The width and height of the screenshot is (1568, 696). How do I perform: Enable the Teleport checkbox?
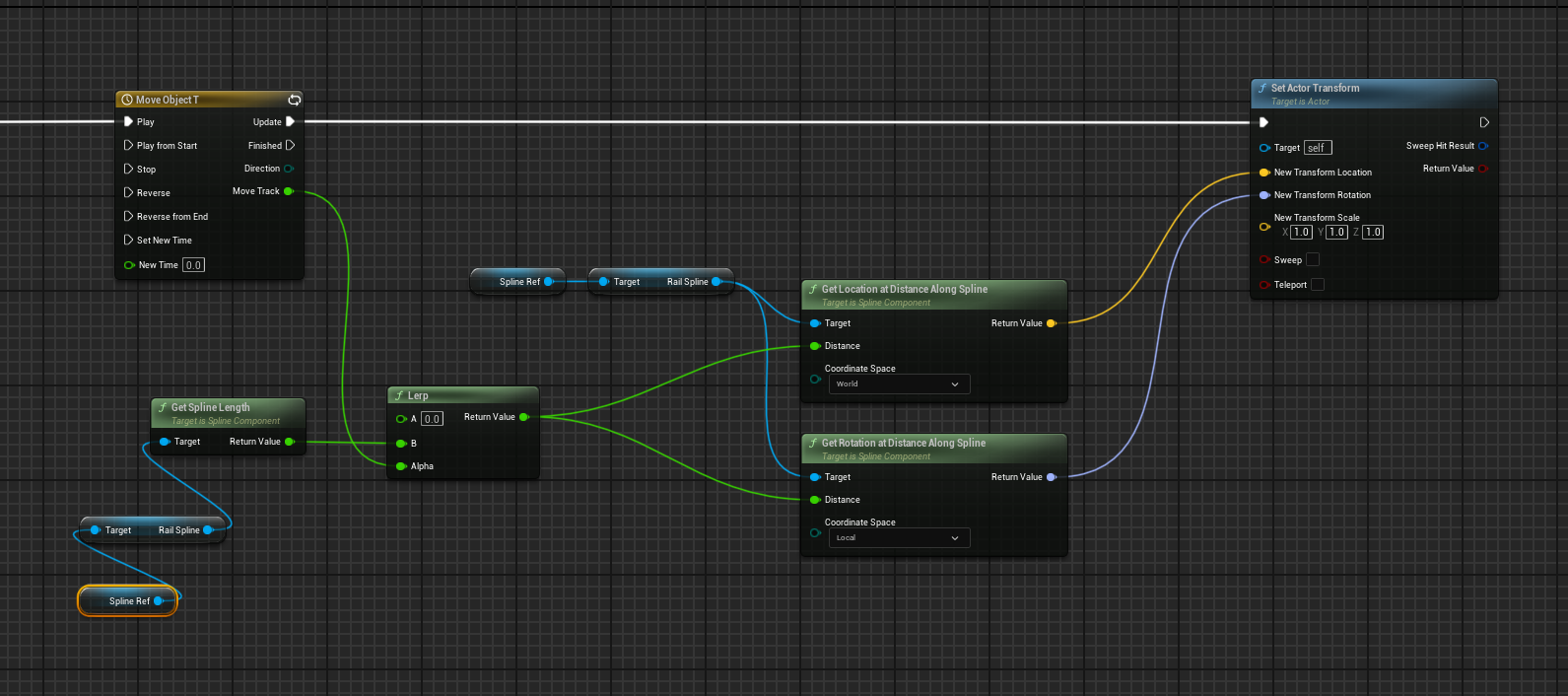click(1318, 285)
